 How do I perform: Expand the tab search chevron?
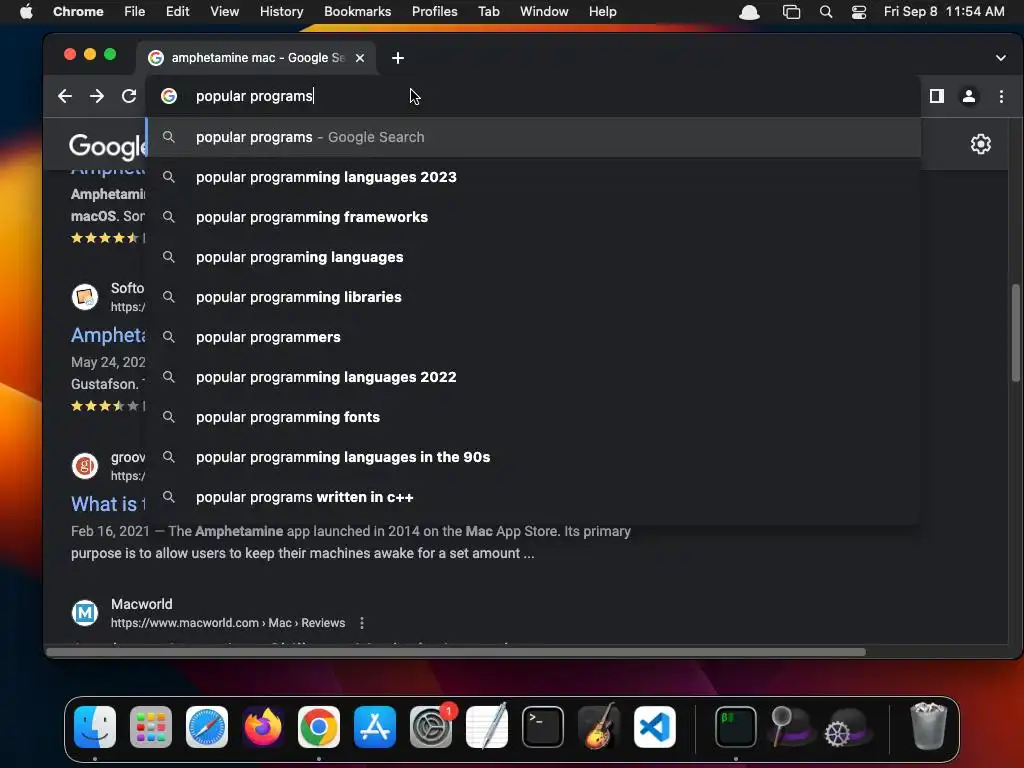1000,57
